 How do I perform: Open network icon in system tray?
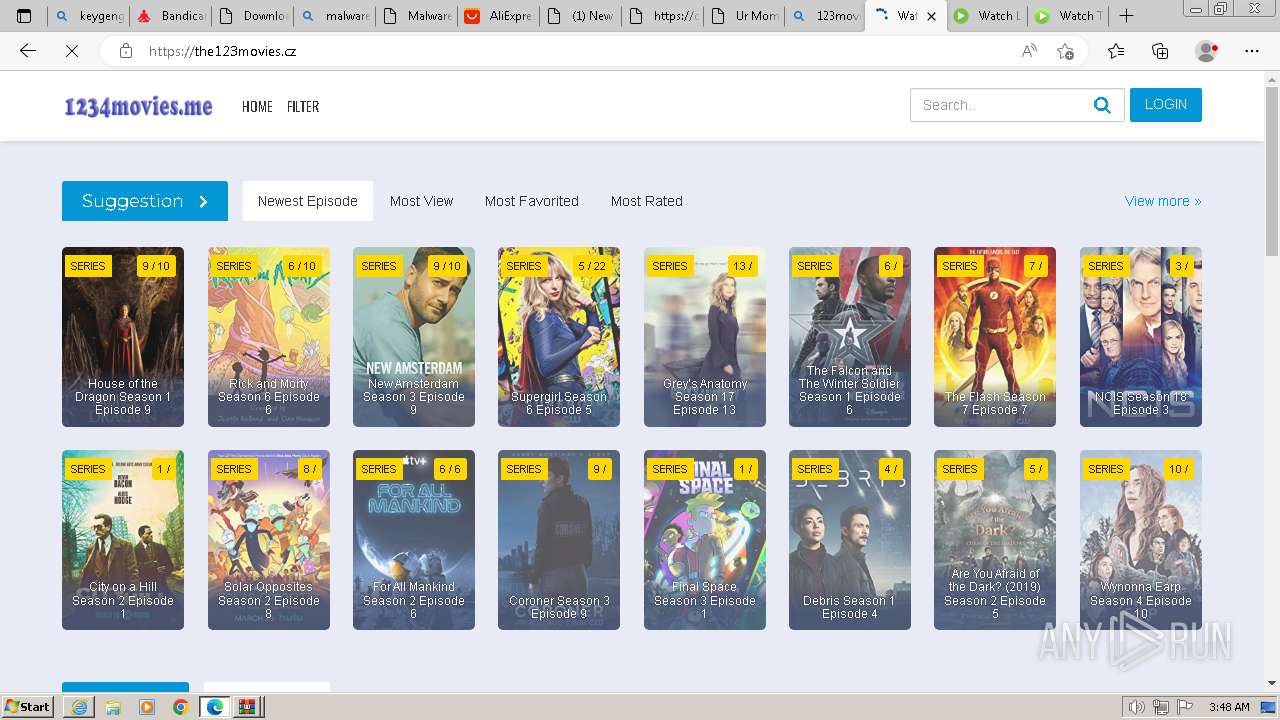(x=1161, y=707)
